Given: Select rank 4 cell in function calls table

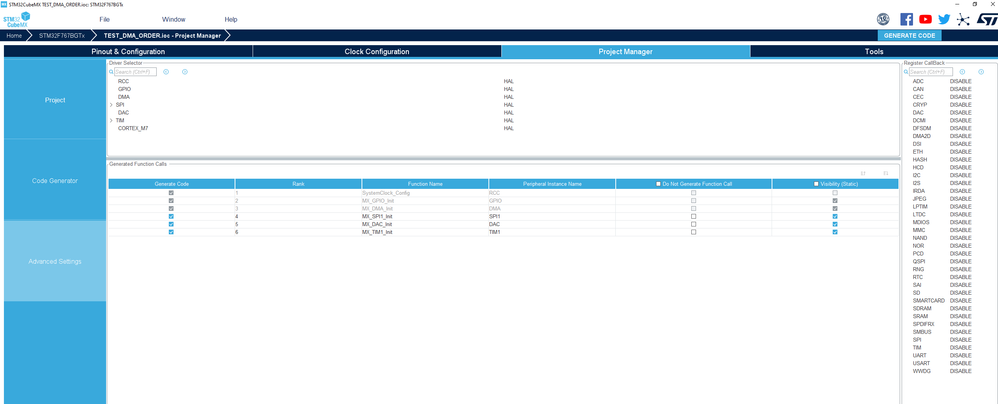Looking at the screenshot, I should 298,216.
